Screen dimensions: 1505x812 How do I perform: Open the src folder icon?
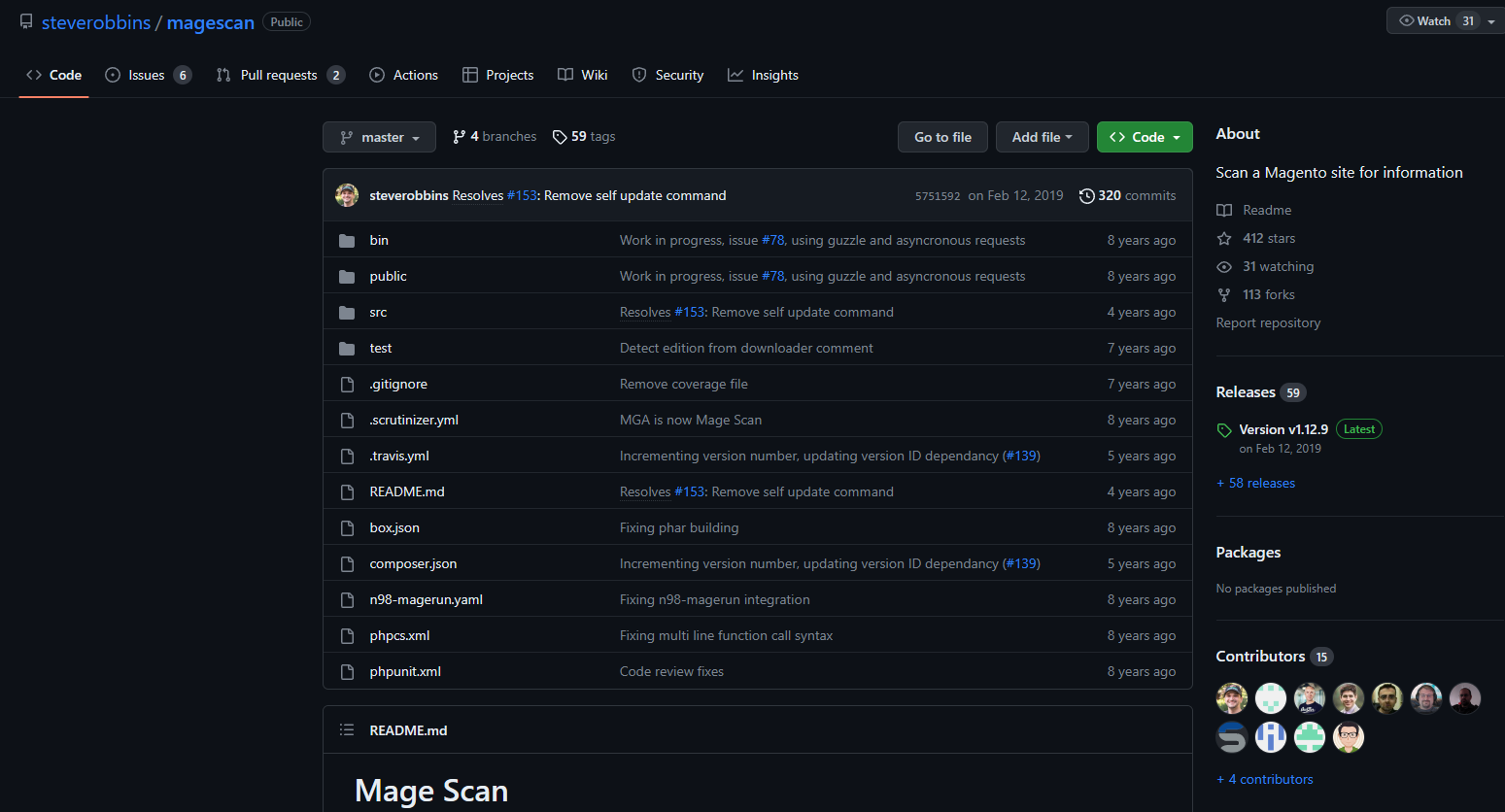tap(347, 313)
